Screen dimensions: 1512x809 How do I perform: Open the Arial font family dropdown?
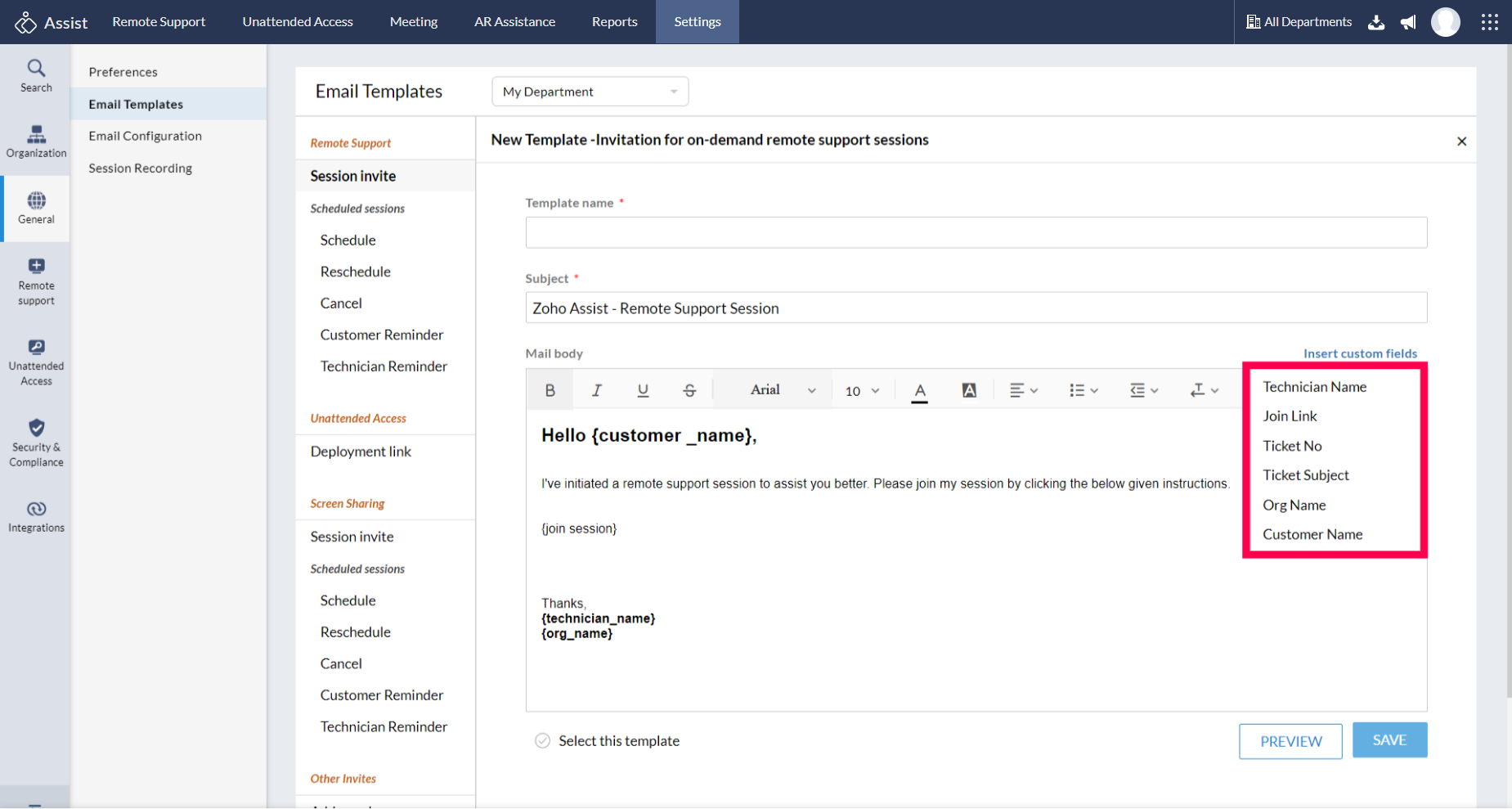click(x=783, y=390)
